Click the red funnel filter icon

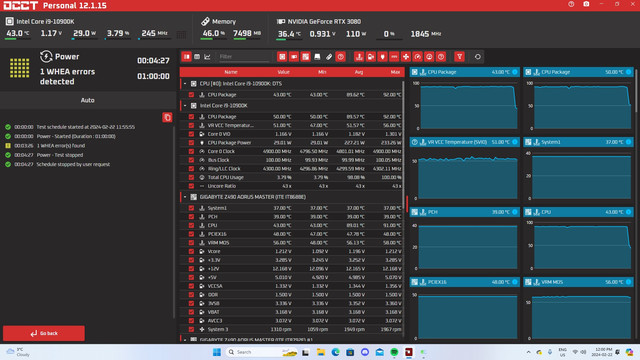click(460, 57)
